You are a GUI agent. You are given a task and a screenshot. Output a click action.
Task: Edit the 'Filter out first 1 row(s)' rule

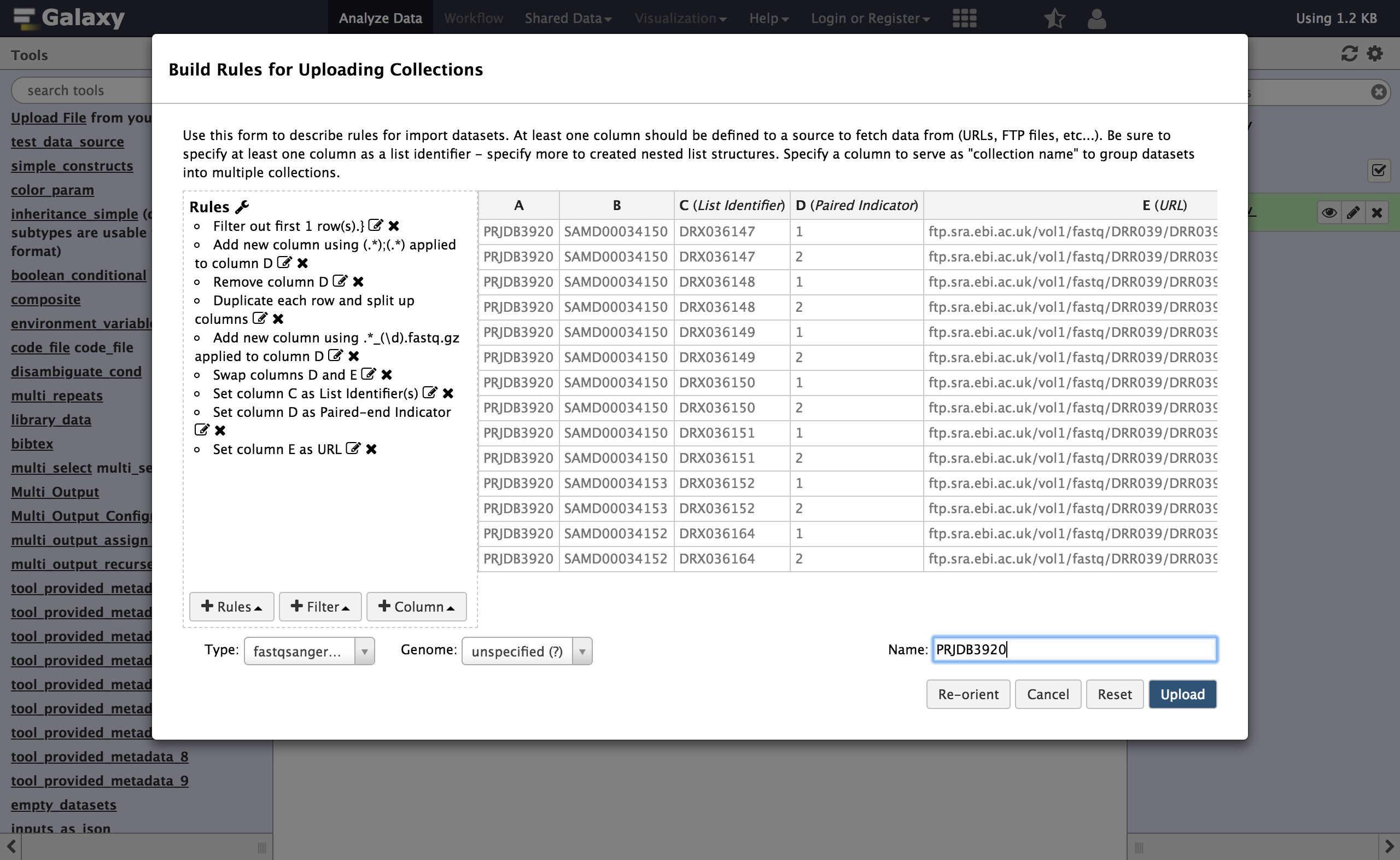click(x=375, y=225)
